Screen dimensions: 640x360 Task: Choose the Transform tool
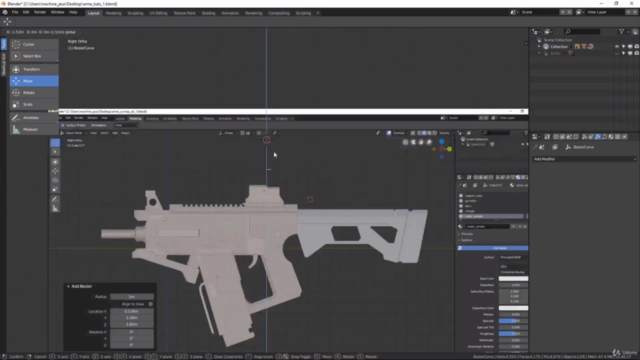[34, 69]
